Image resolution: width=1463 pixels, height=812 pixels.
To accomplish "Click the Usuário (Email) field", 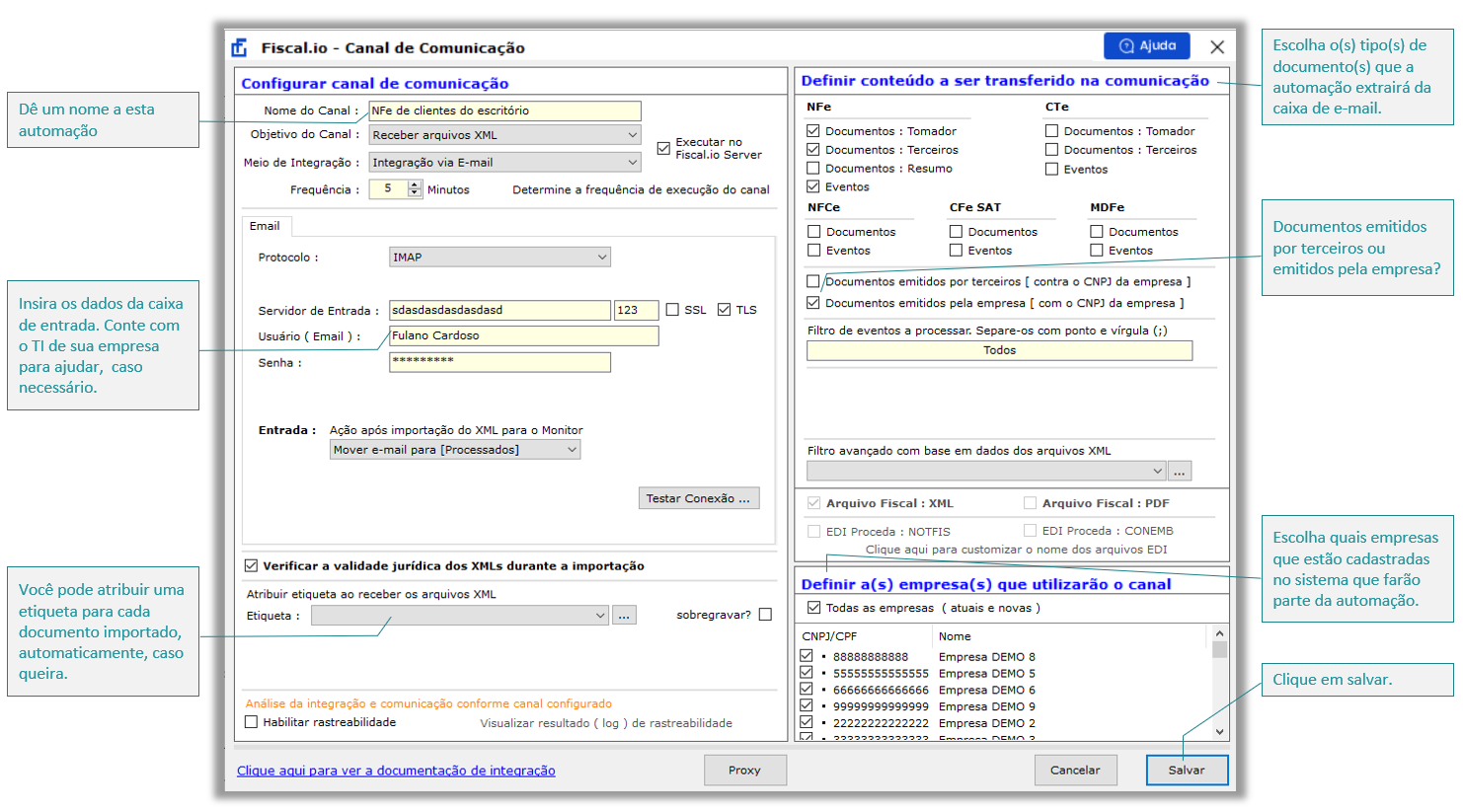I will 523,335.
